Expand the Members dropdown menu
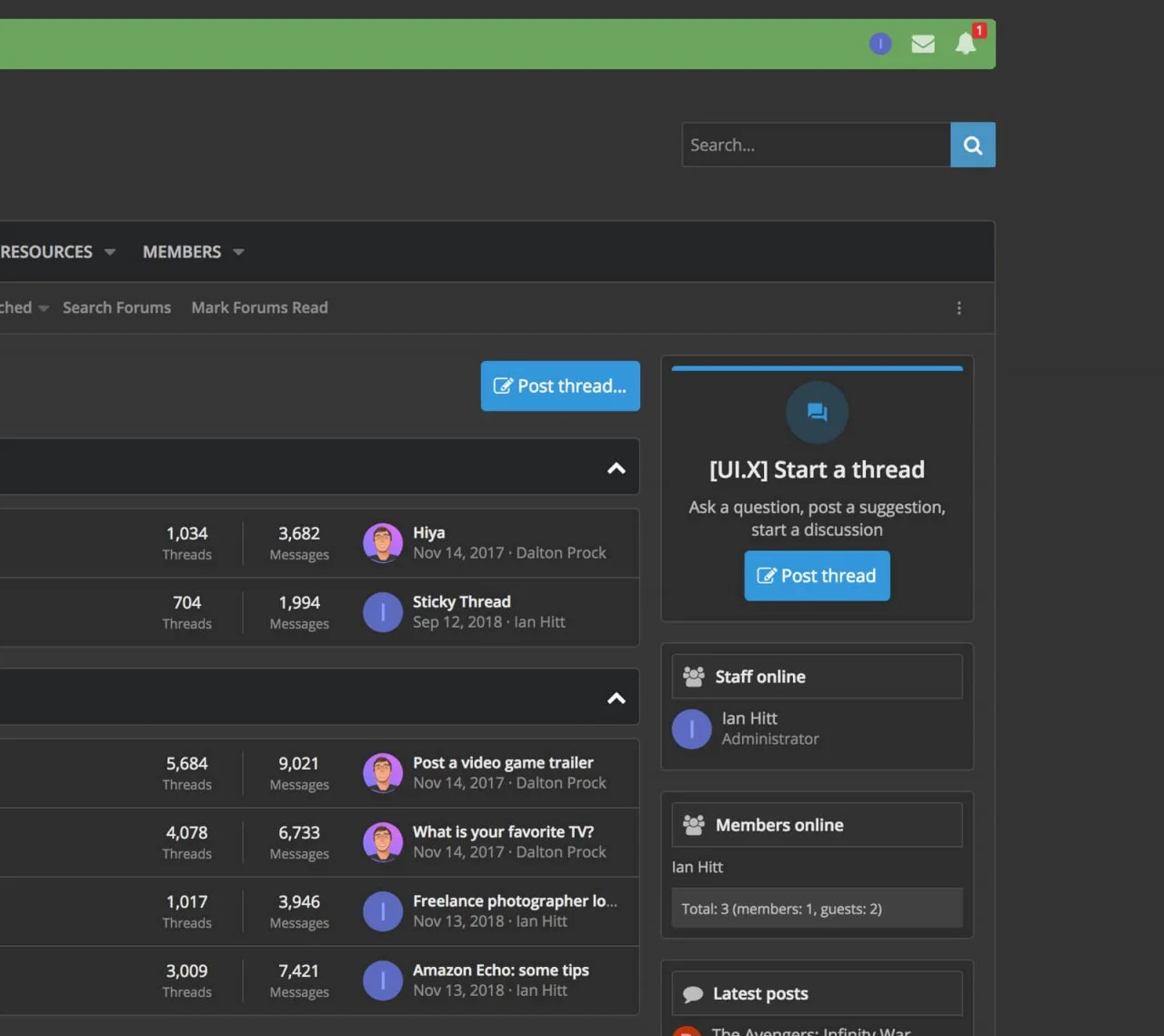The width and height of the screenshot is (1164, 1036). (238, 252)
